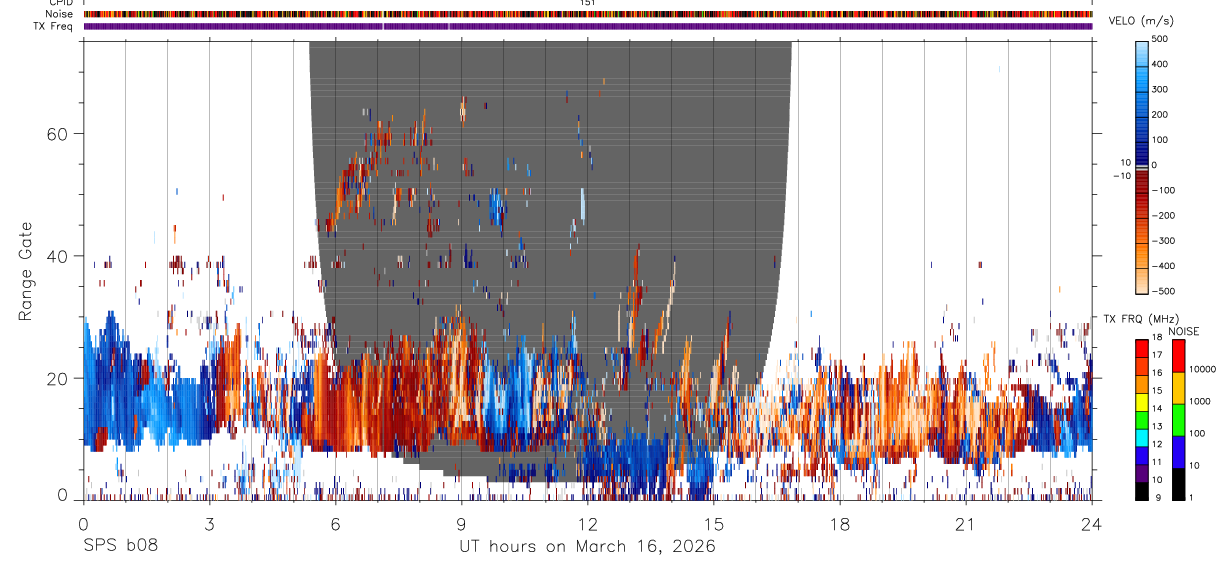Select the blue NOISE legend swatch
Image resolution: width=1228 pixels, height=567 pixels.
(x=1179, y=452)
